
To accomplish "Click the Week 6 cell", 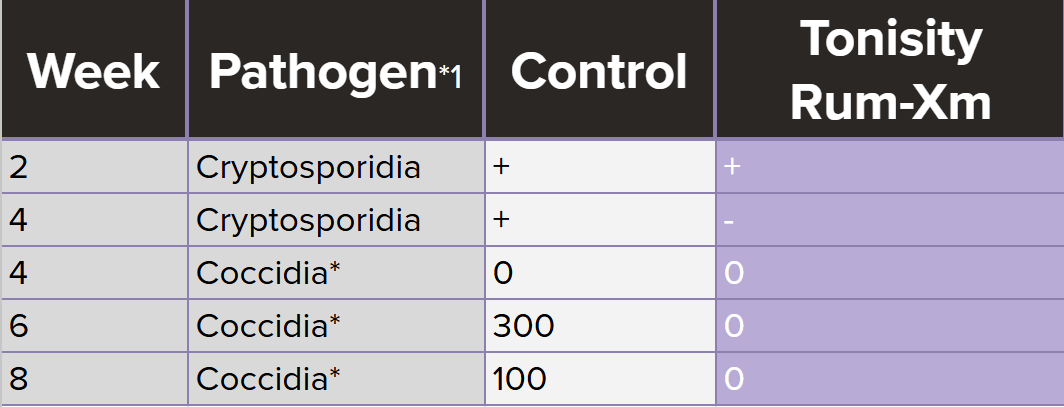I will [18, 326].
